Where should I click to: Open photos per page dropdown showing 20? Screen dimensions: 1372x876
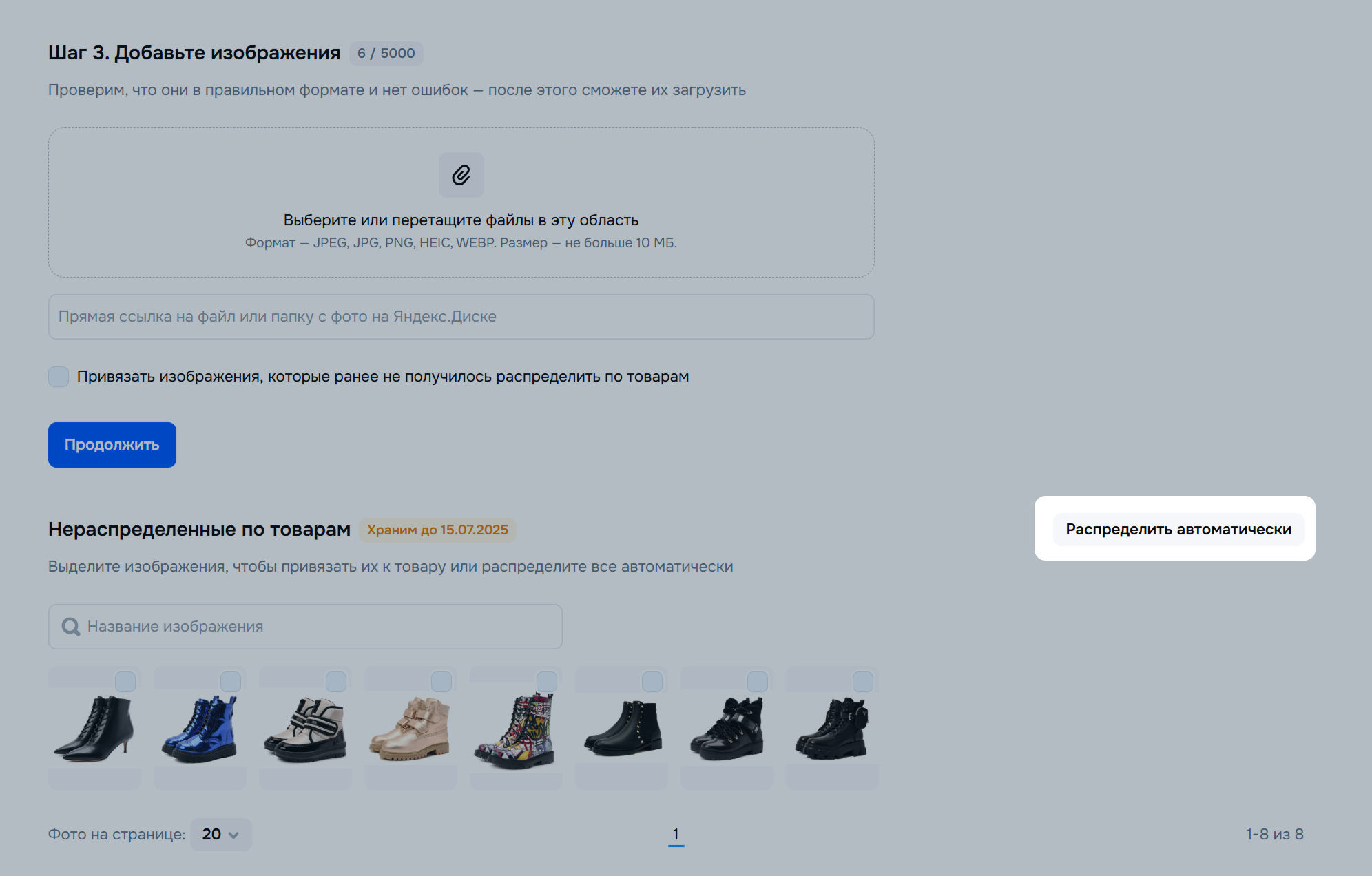220,835
